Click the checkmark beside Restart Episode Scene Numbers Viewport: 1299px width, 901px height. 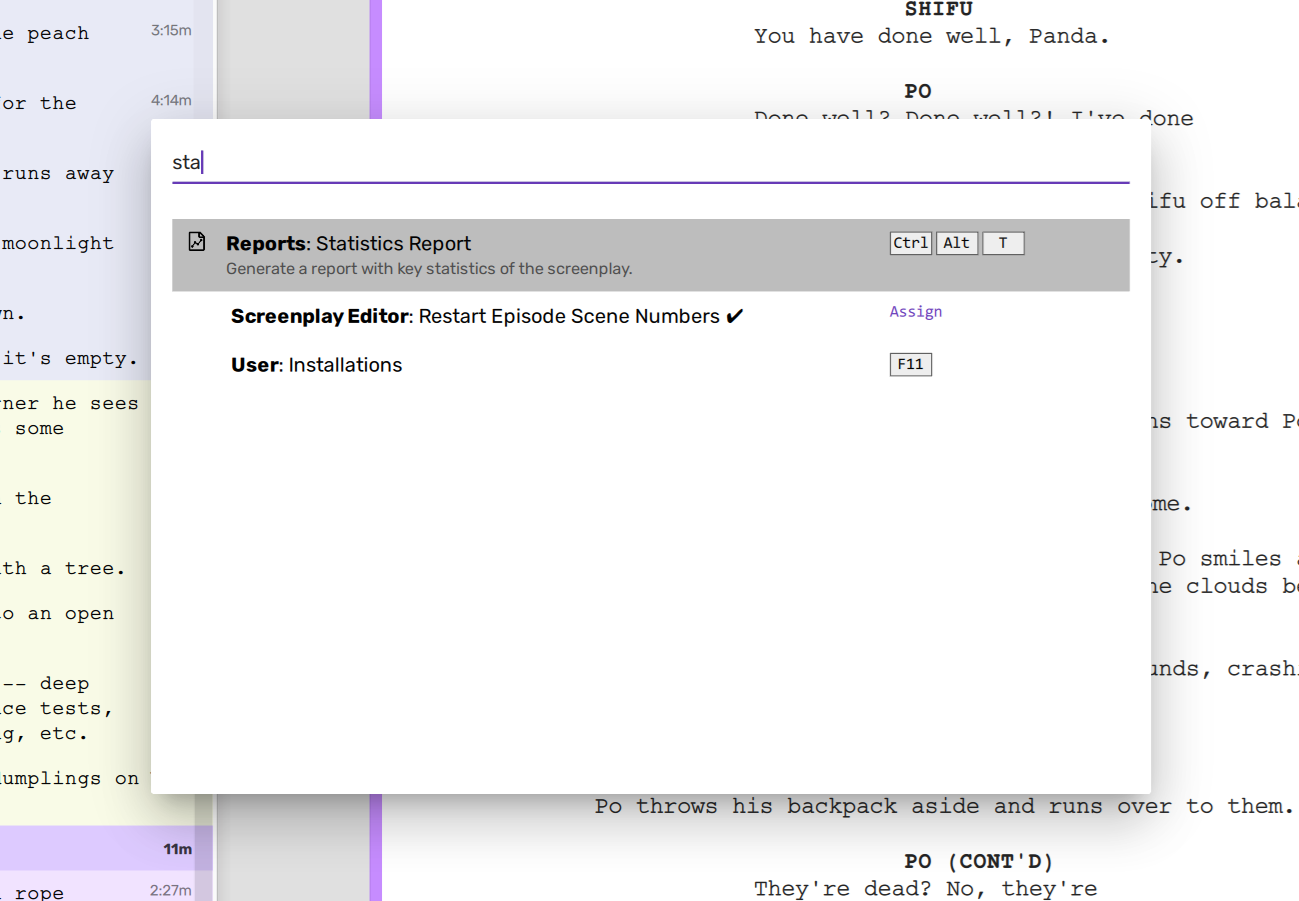[735, 317]
